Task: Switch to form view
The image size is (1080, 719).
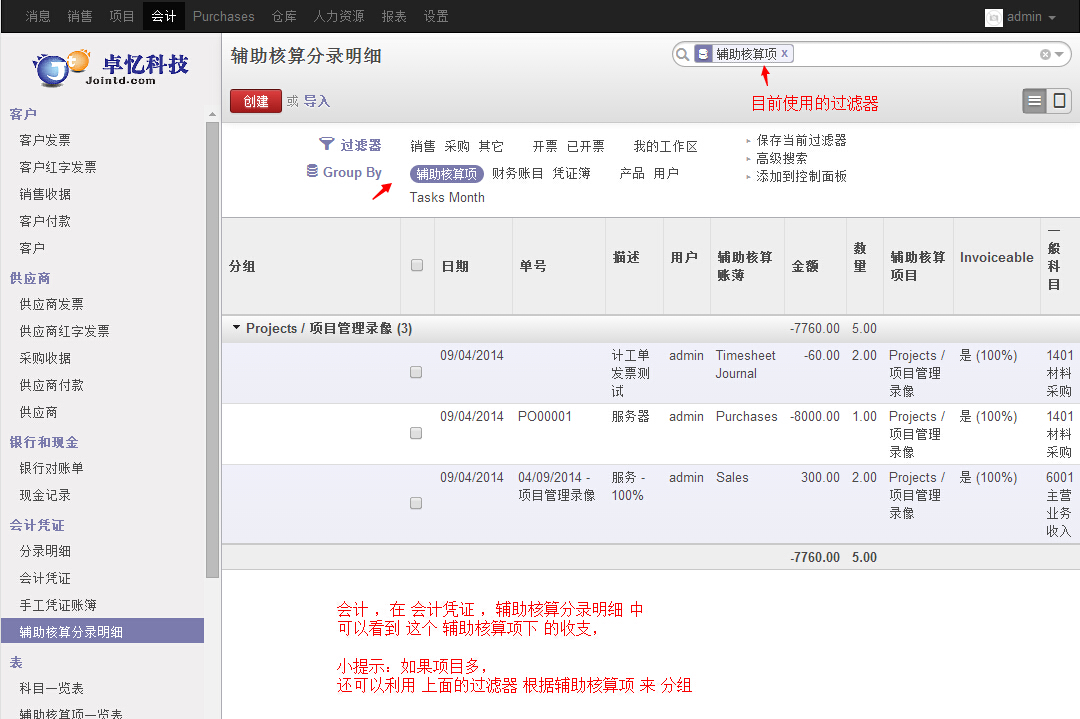Action: pyautogui.click(x=1059, y=100)
